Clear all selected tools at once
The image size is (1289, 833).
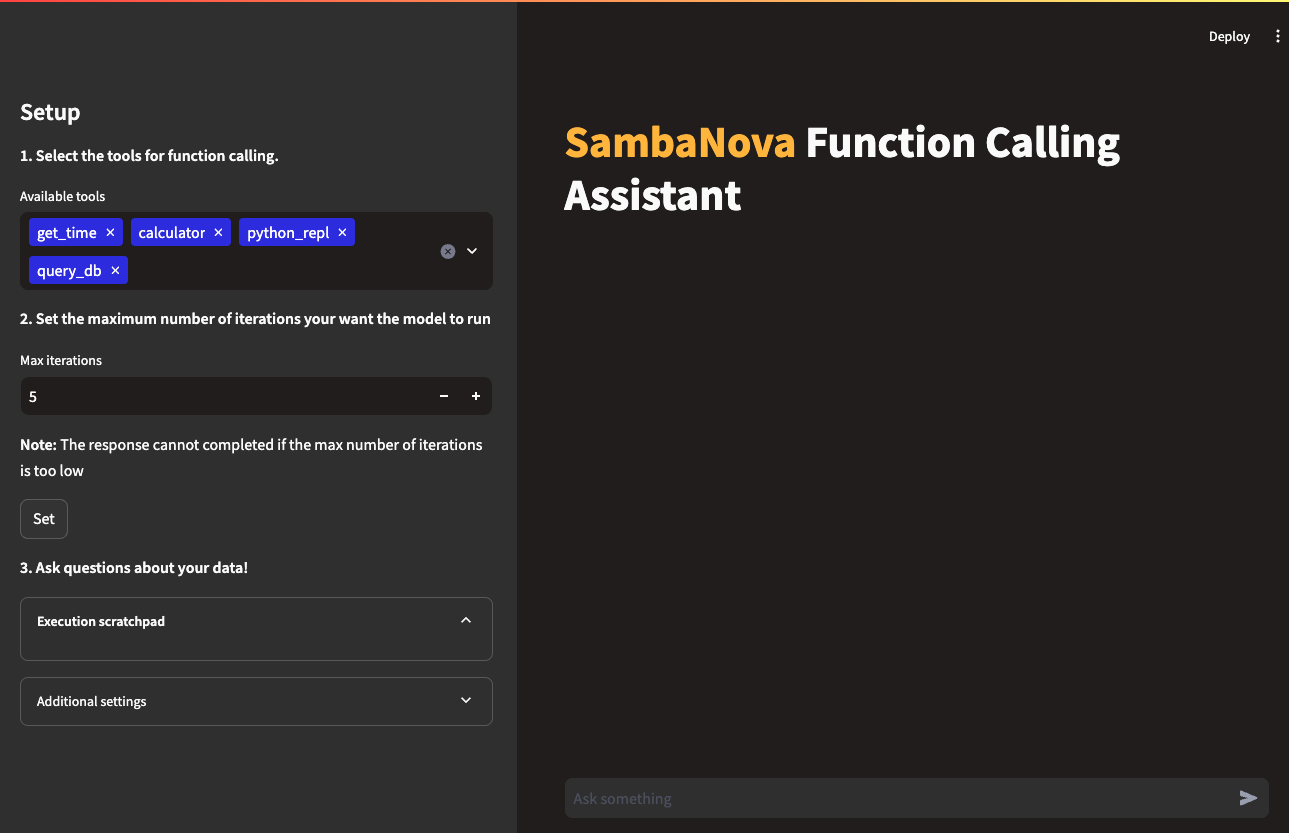coord(448,251)
